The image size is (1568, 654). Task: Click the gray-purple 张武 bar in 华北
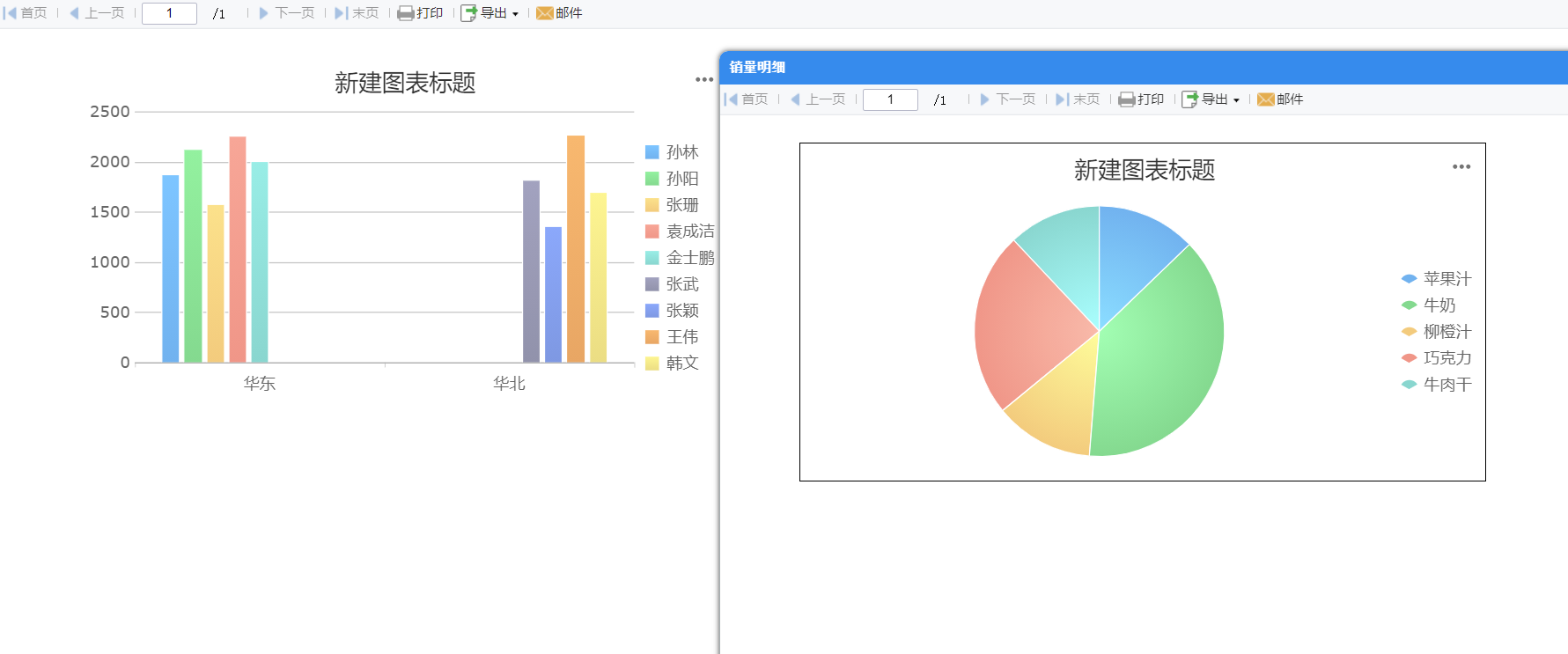point(531,271)
